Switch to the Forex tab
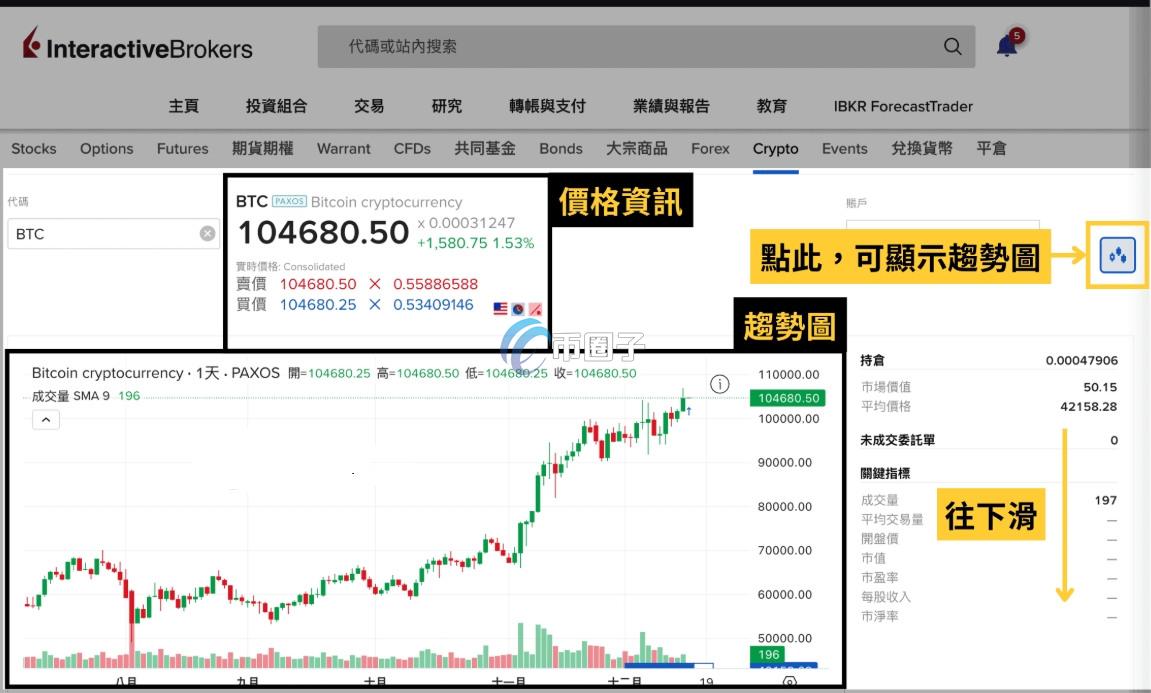This screenshot has width=1151, height=693. point(710,148)
